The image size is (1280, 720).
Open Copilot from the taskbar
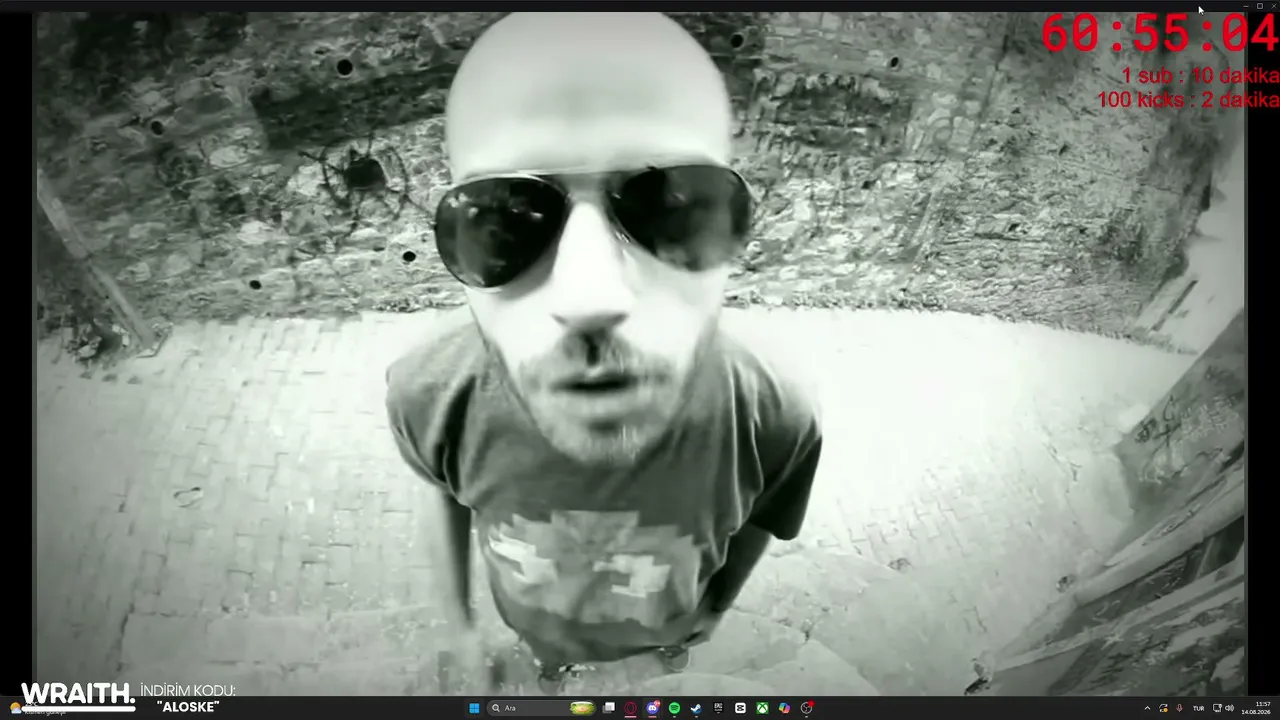tap(784, 708)
